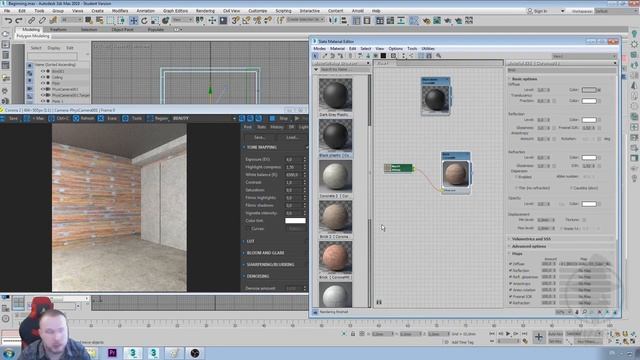Toggle the 3D Snaps icon
Viewport: 640px width, 360px height.
pos(236,20)
